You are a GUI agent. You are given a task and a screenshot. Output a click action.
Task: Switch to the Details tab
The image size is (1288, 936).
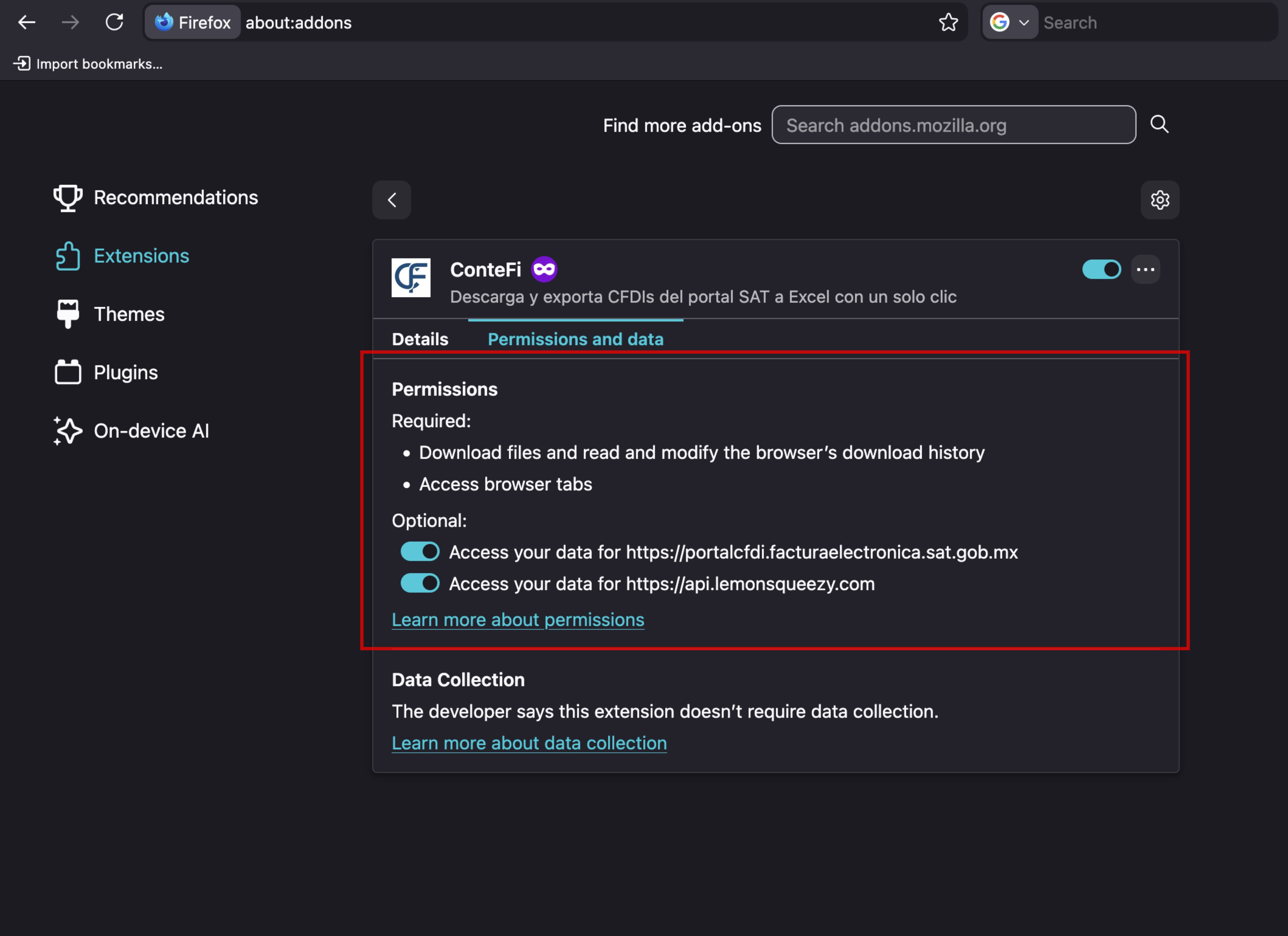420,339
